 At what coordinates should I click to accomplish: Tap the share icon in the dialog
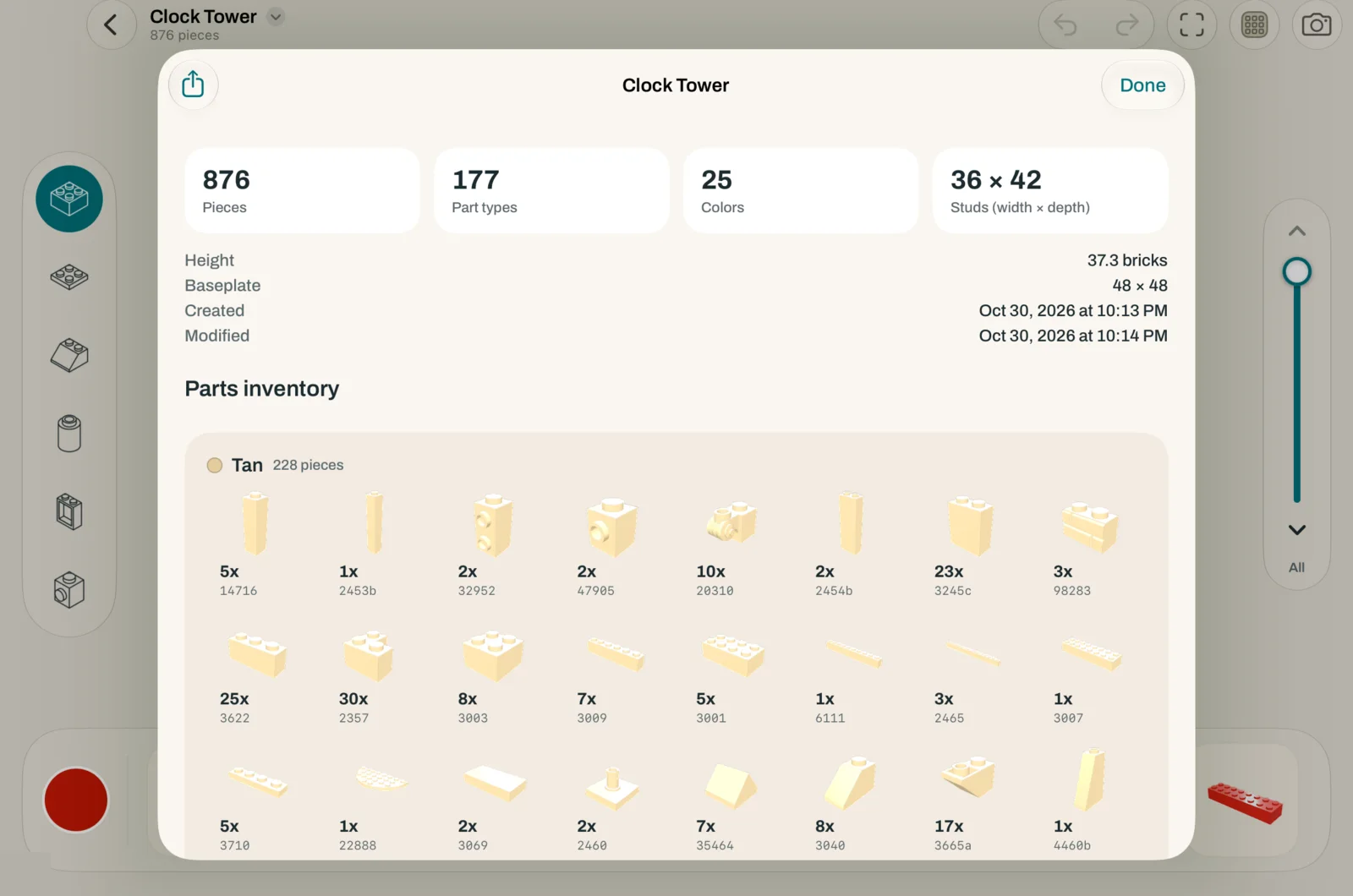tap(193, 85)
